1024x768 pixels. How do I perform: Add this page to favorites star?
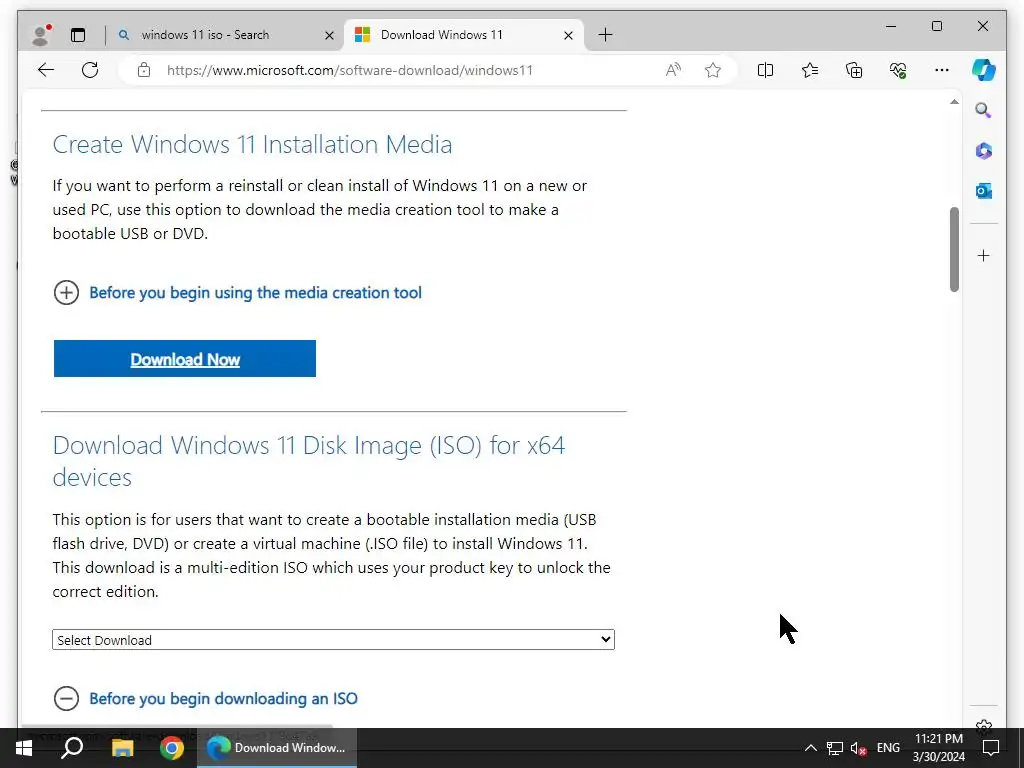[x=712, y=70]
